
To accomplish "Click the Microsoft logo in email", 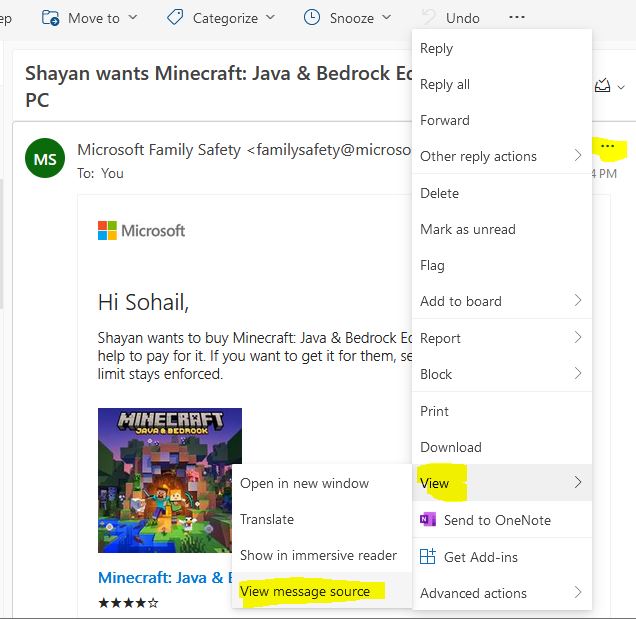I will [141, 230].
